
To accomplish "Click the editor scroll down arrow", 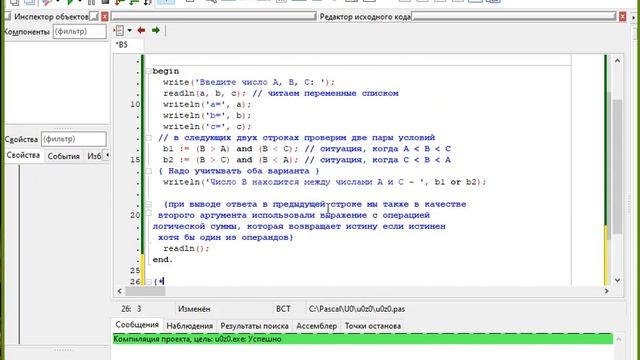I will pos(617,280).
